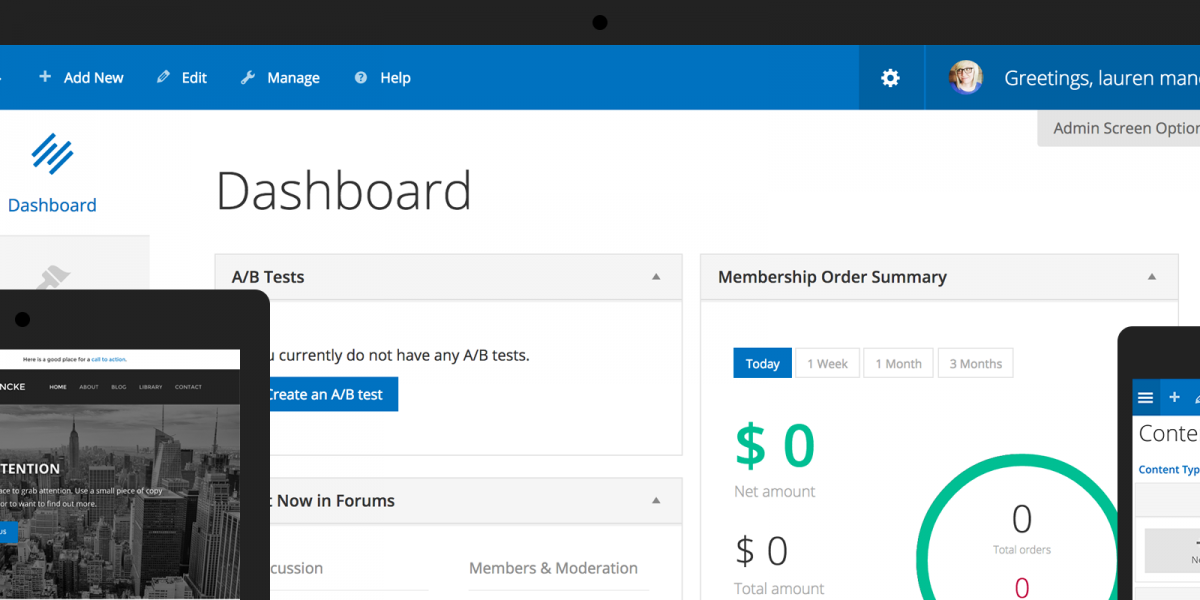The image size is (1200, 600).
Task: Collapse the A/B Tests panel
Action: click(x=656, y=277)
